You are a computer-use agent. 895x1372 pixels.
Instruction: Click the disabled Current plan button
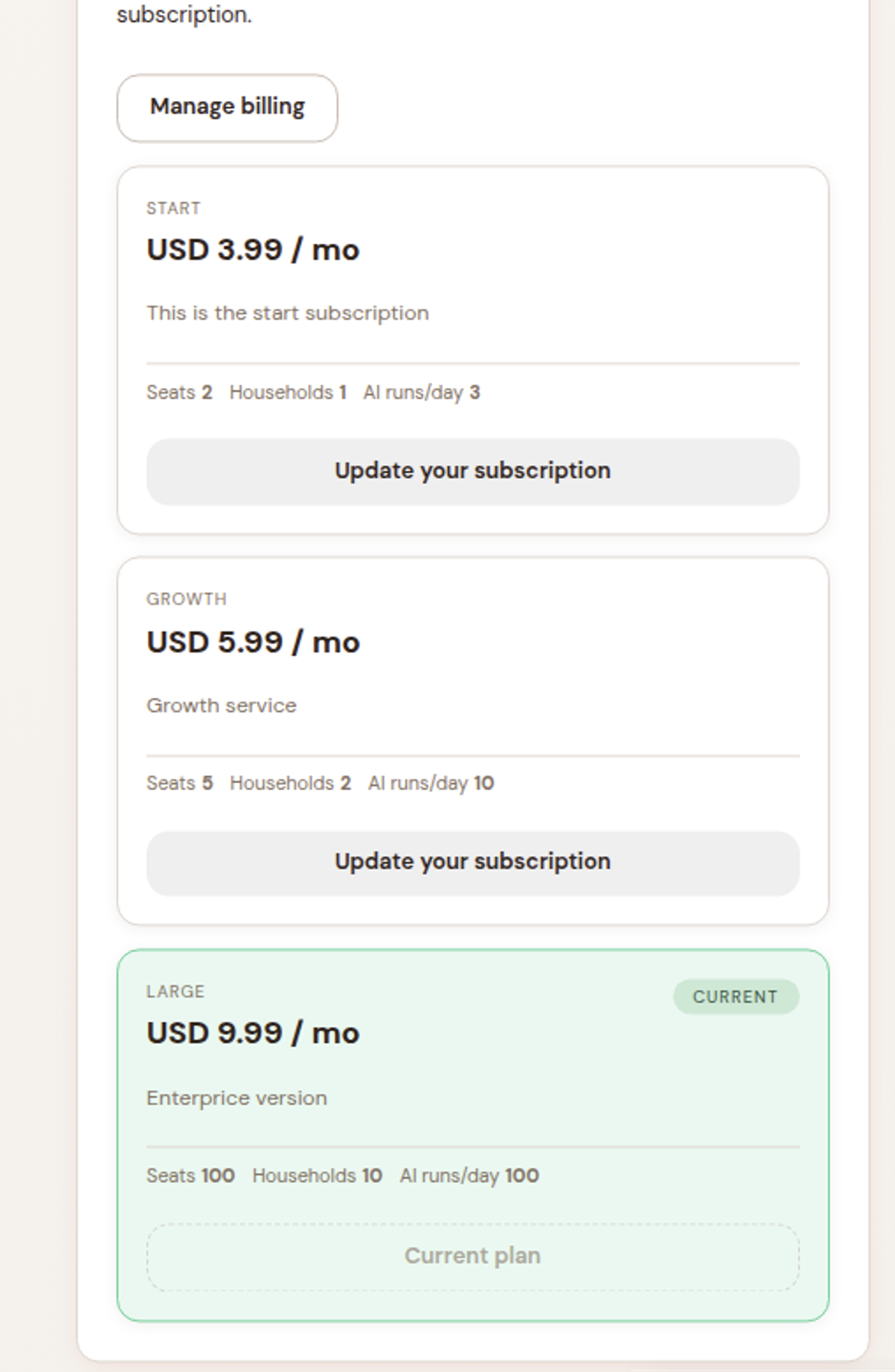tap(472, 1256)
